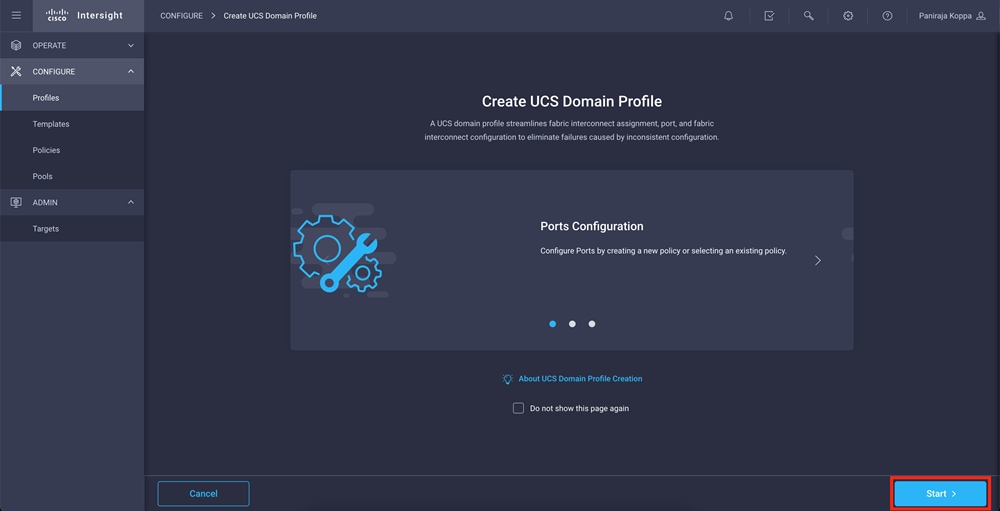
Task: Open Profiles in the sidebar
Action: point(72,98)
